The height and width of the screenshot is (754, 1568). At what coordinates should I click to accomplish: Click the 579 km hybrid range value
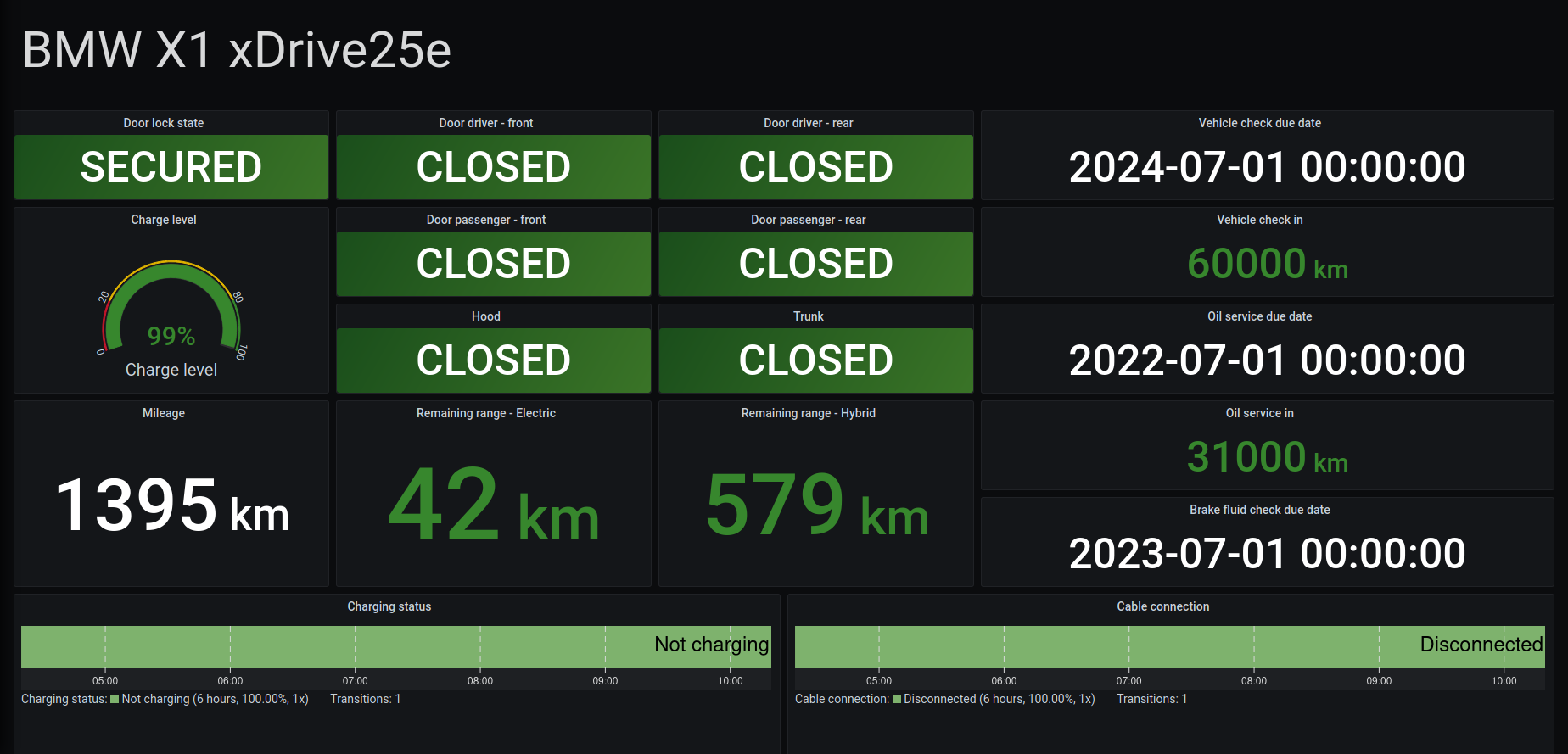[817, 505]
